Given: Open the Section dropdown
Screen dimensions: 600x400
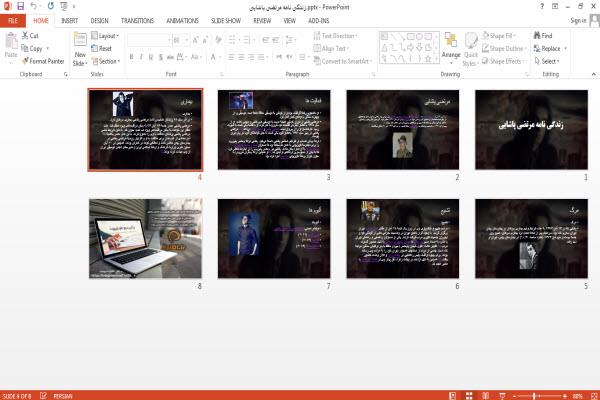Looking at the screenshot, I should pyautogui.click(x=106, y=61).
